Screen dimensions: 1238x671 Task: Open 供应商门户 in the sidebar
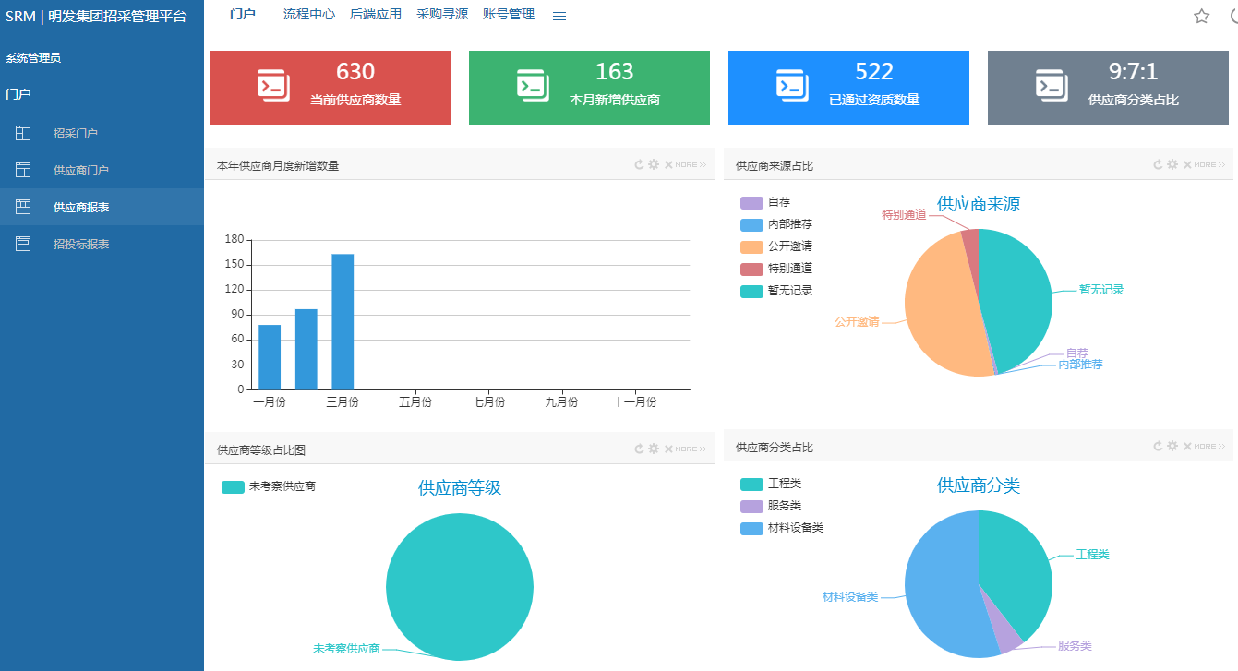[x=81, y=170]
